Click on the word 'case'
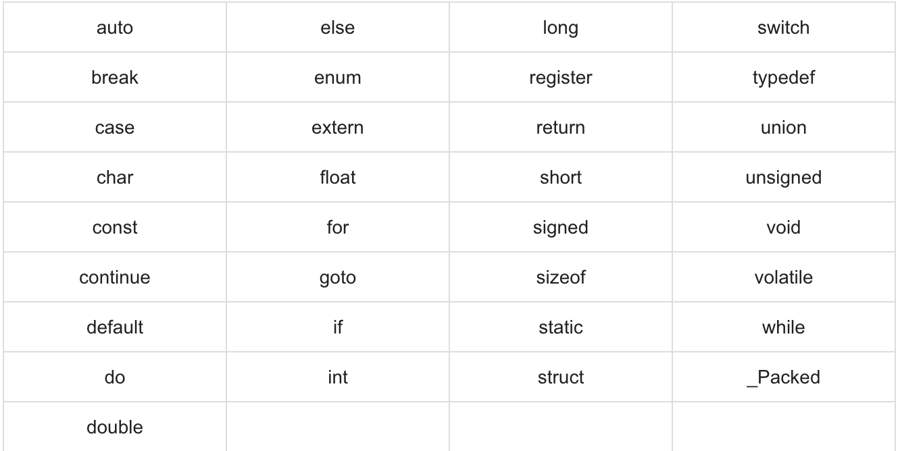 pyautogui.click(x=115, y=128)
